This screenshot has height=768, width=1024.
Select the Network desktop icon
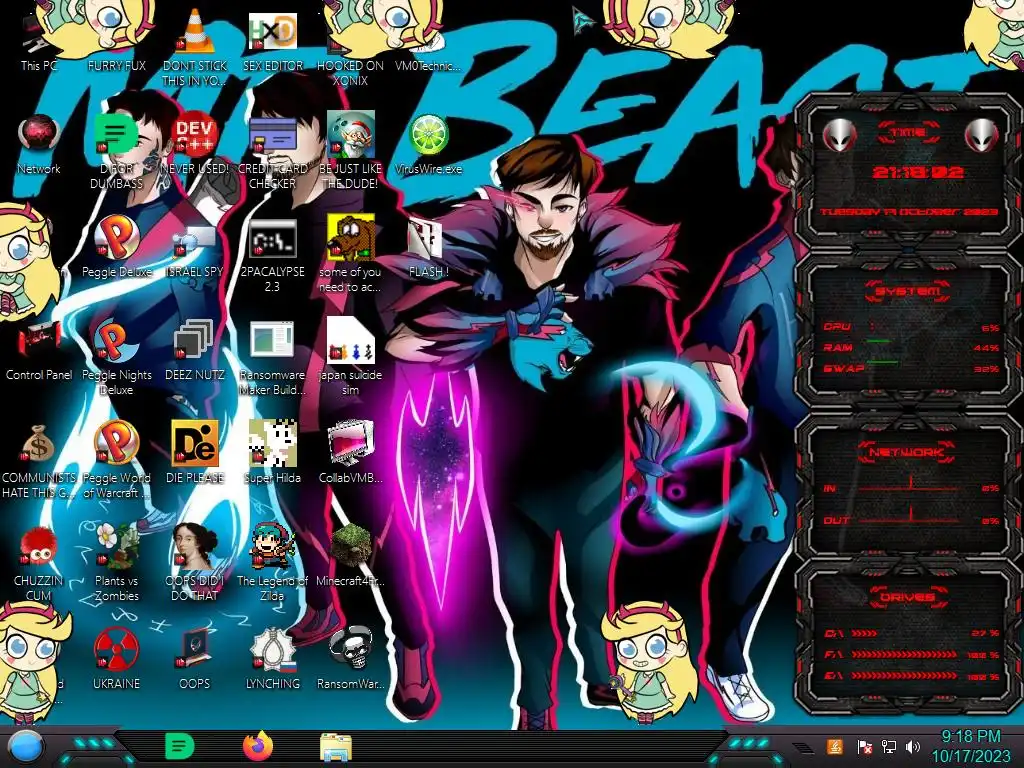pyautogui.click(x=39, y=144)
